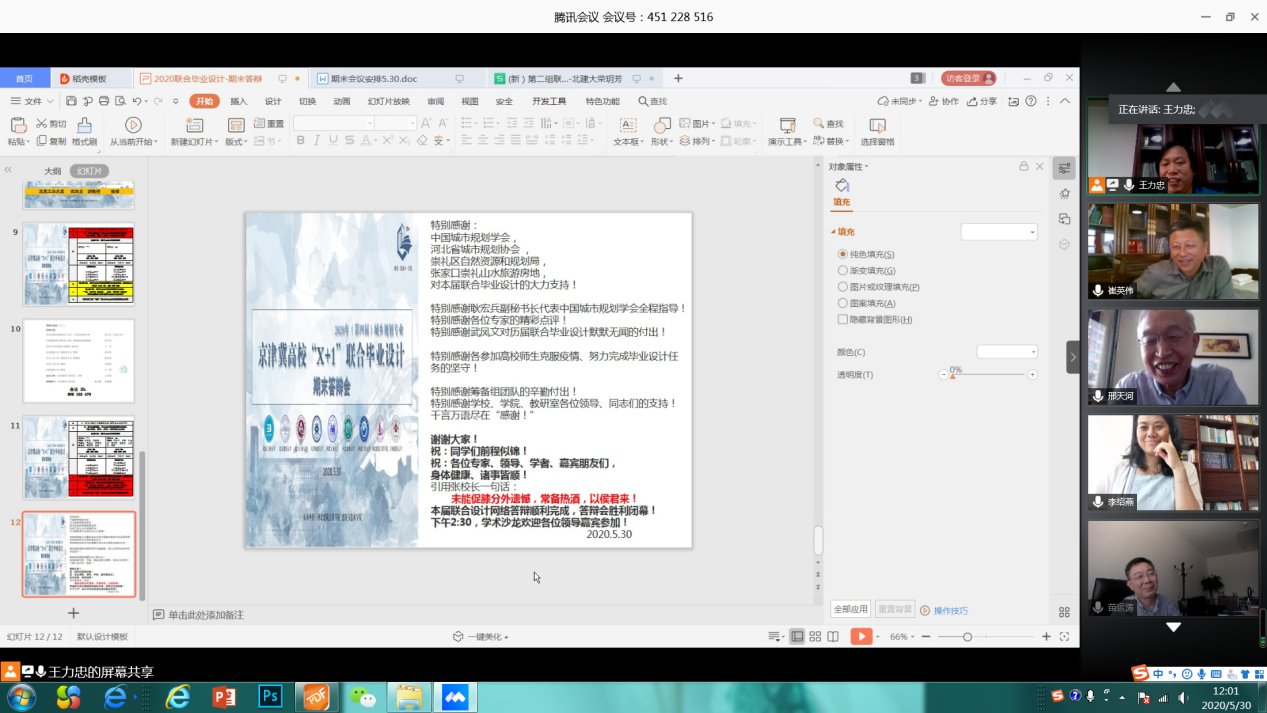This screenshot has width=1267, height=713.
Task: Switch to 期末会议安排5.30.doc document tab
Action: click(373, 79)
